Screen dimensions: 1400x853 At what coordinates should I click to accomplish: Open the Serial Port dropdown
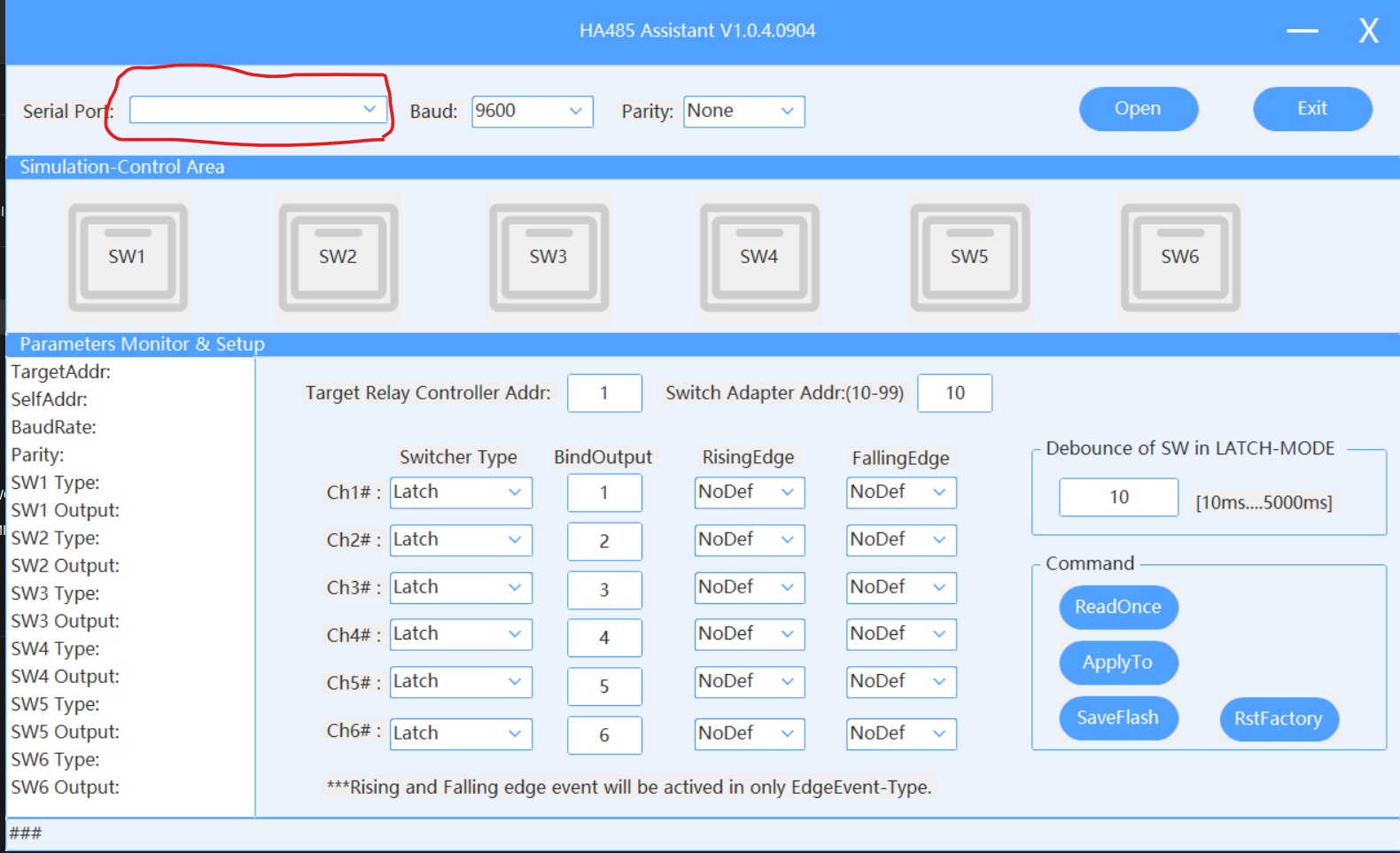point(258,110)
